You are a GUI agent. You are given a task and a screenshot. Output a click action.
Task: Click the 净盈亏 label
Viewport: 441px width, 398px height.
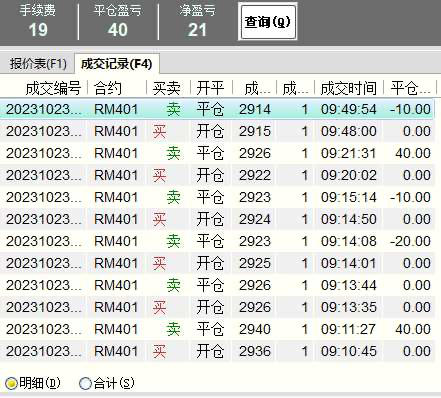point(197,10)
